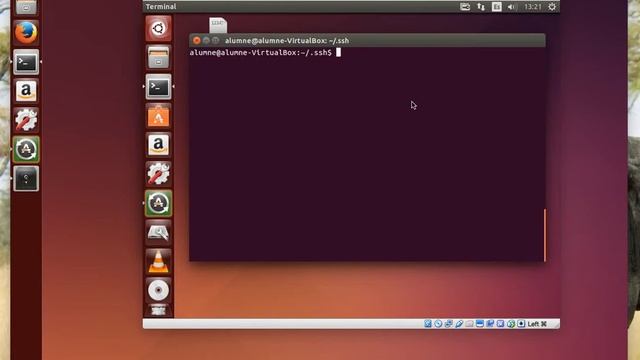
Task: Click the terminal title bar text
Action: click(287, 40)
